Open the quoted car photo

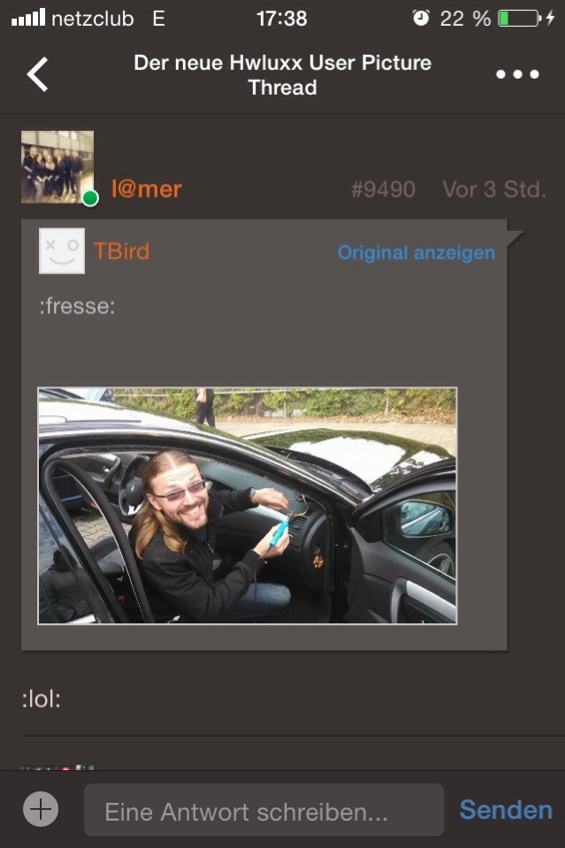pos(248,506)
